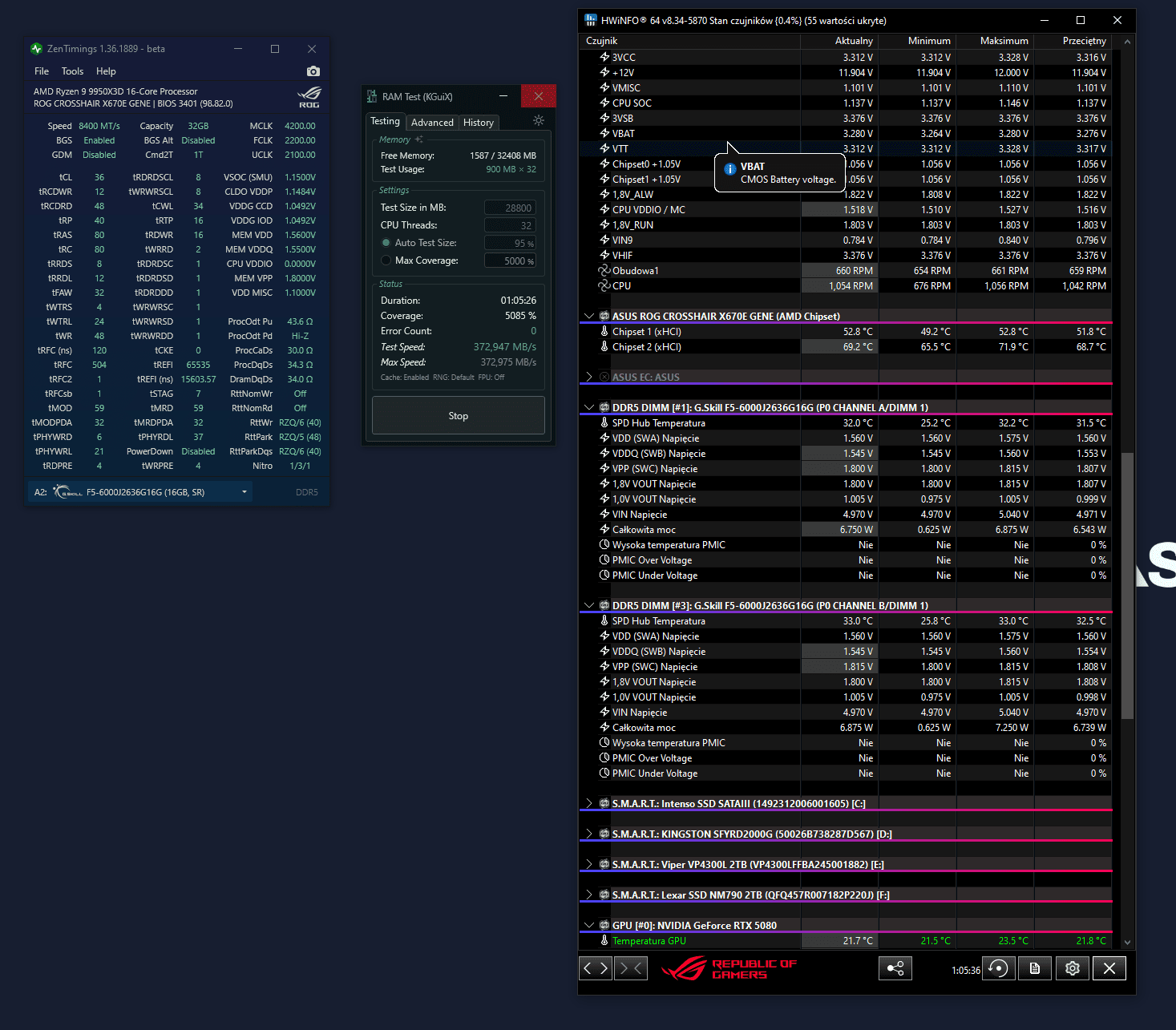
Task: Click the HWiNFO collapse columns arrows button
Action: click(x=631, y=968)
